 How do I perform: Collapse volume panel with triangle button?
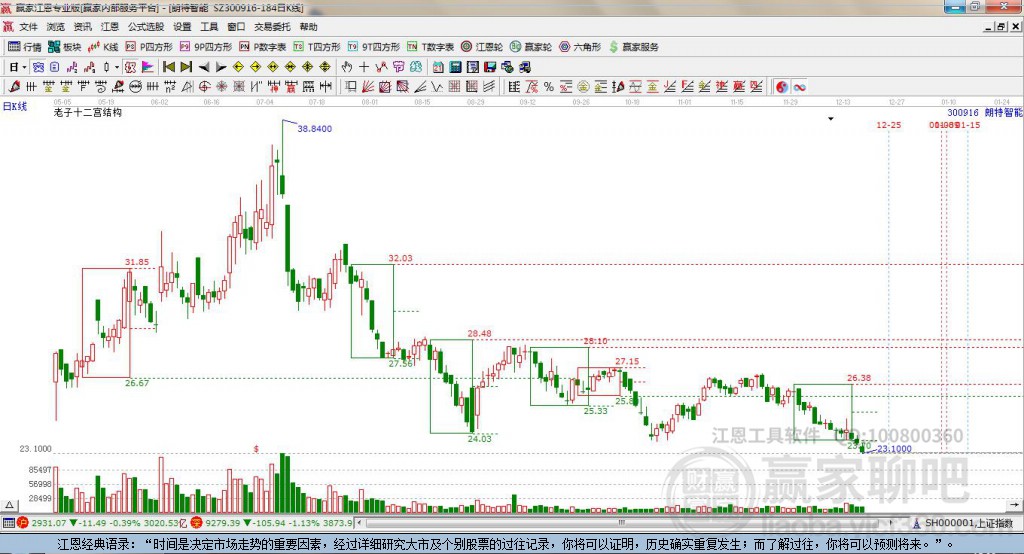[9, 505]
